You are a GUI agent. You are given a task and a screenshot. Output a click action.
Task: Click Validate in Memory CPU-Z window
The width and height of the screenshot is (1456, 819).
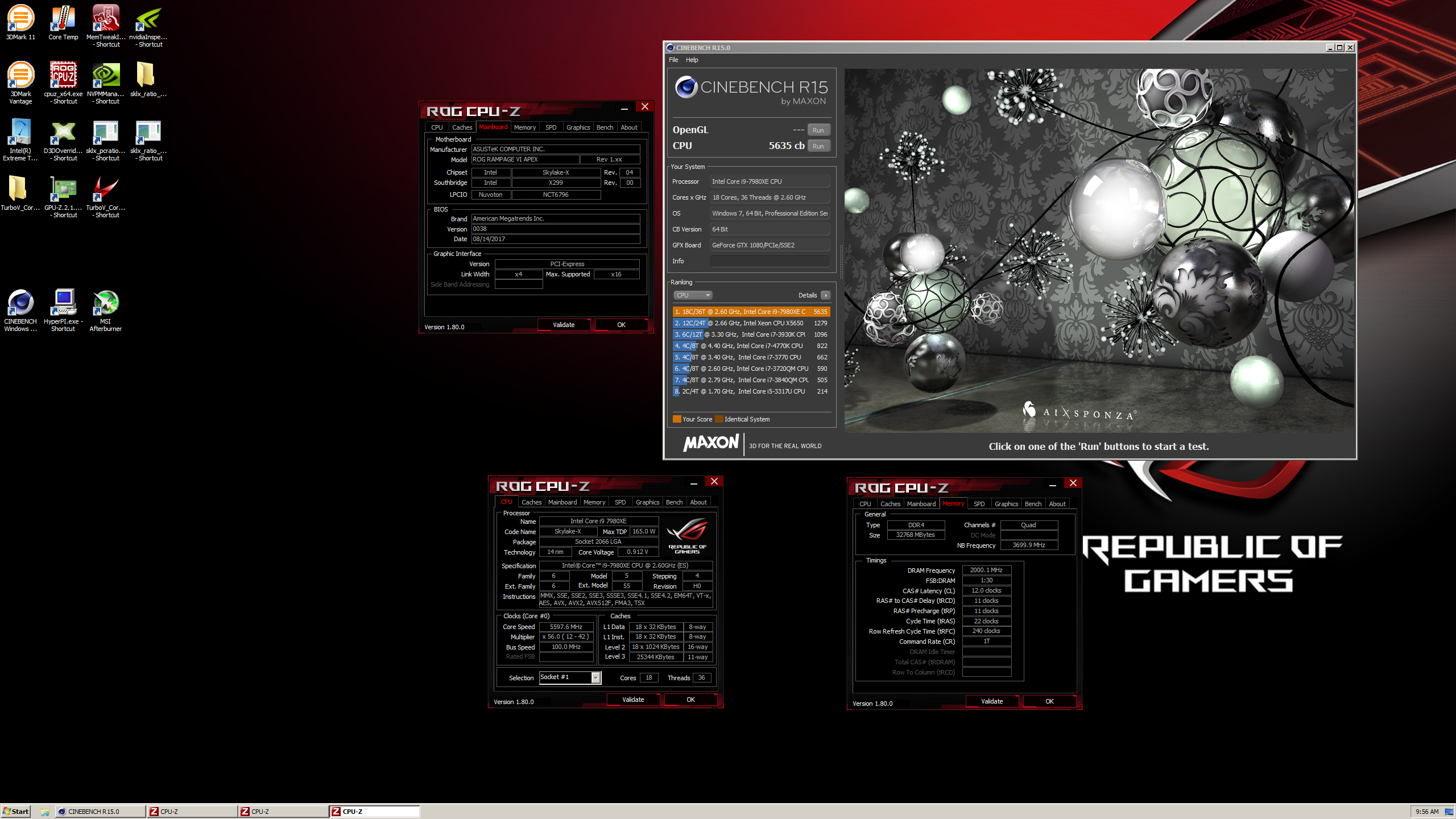pos(992,701)
